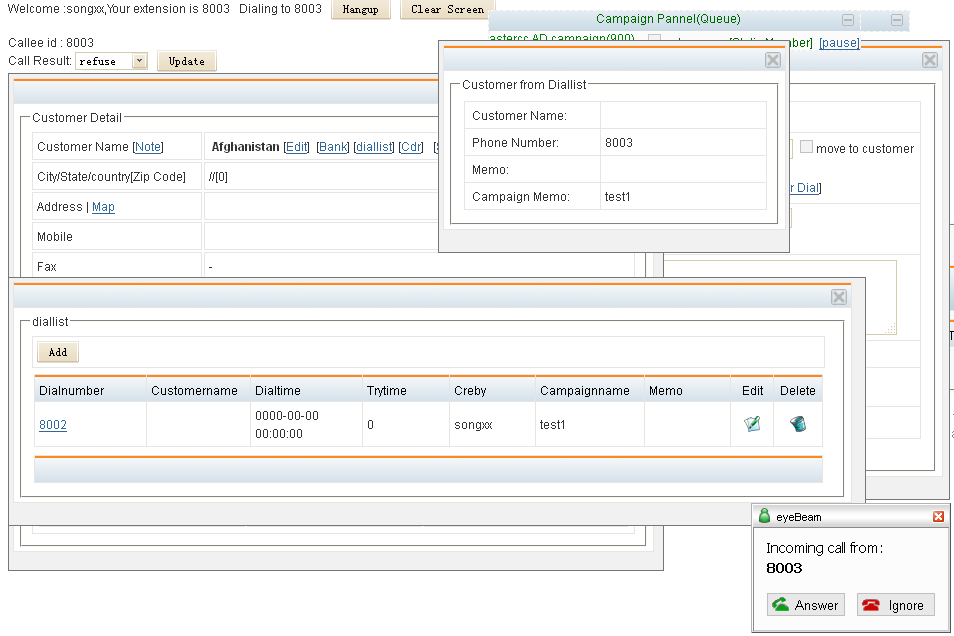The image size is (954, 636).
Task: Close the rear window behind the diallist popup
Action: (x=930, y=60)
